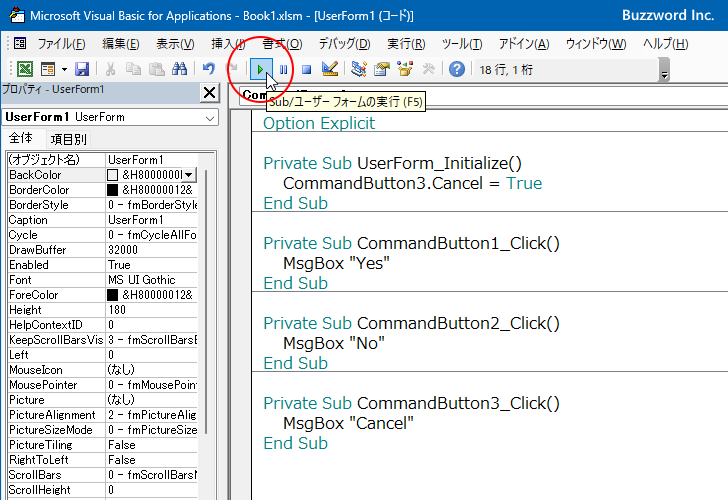The height and width of the screenshot is (500, 728).
Task: Open Help with the blue question mark icon
Action: click(457, 69)
